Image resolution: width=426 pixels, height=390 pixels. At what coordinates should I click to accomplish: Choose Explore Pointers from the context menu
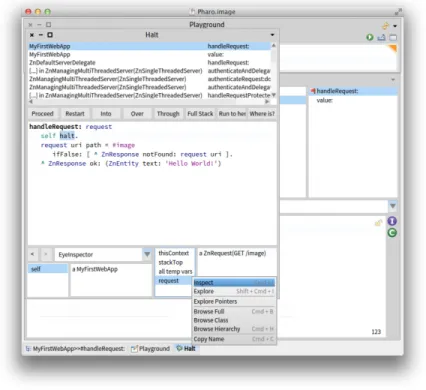pos(234,301)
